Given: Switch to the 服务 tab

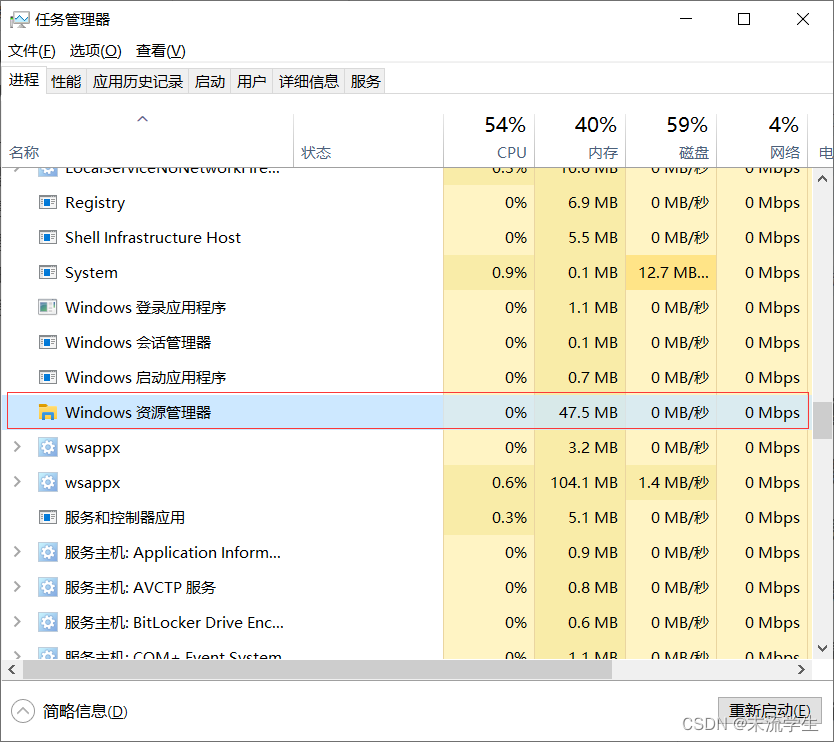Looking at the screenshot, I should click(365, 81).
